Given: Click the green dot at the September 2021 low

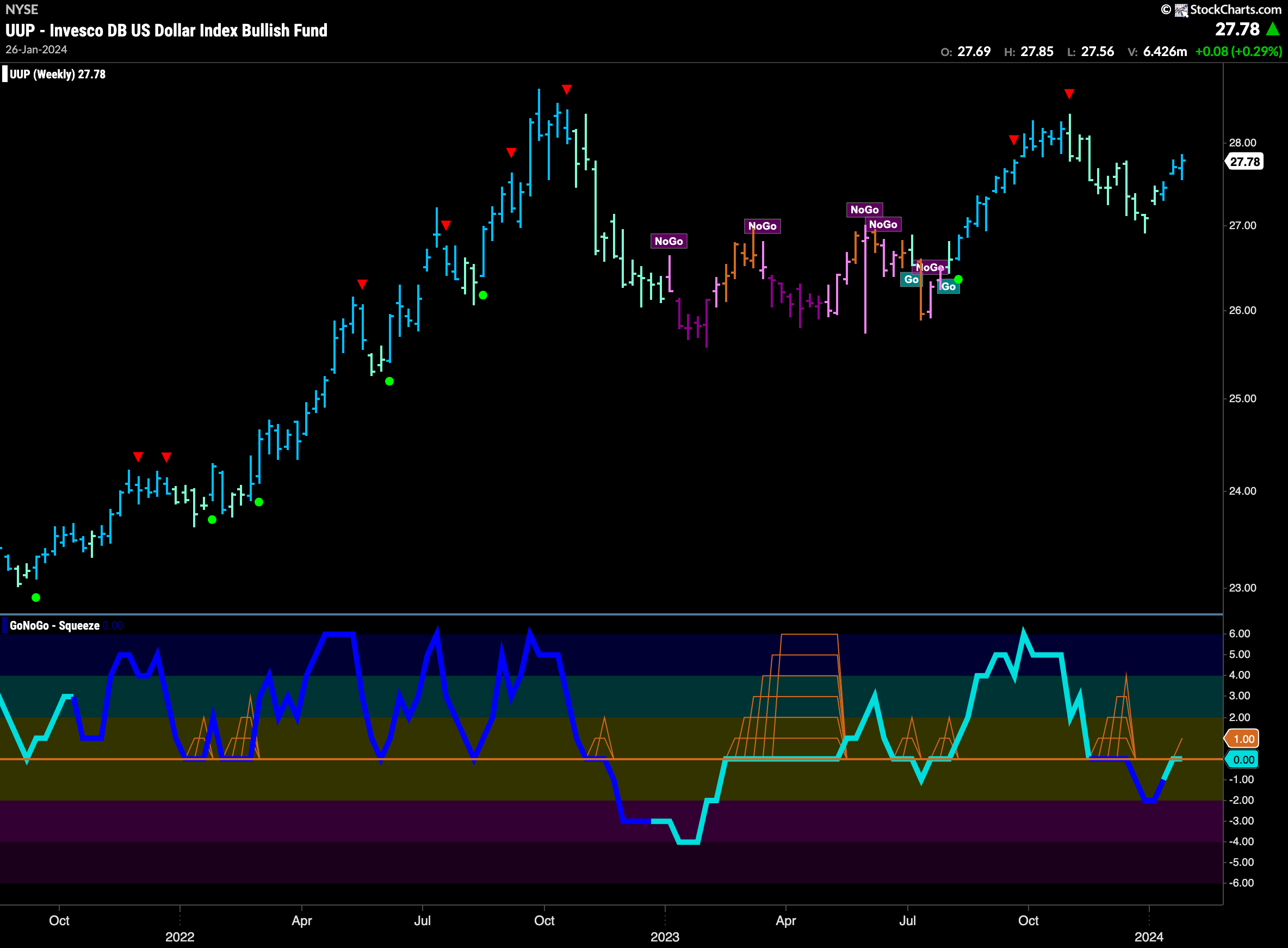Looking at the screenshot, I should (x=35, y=598).
